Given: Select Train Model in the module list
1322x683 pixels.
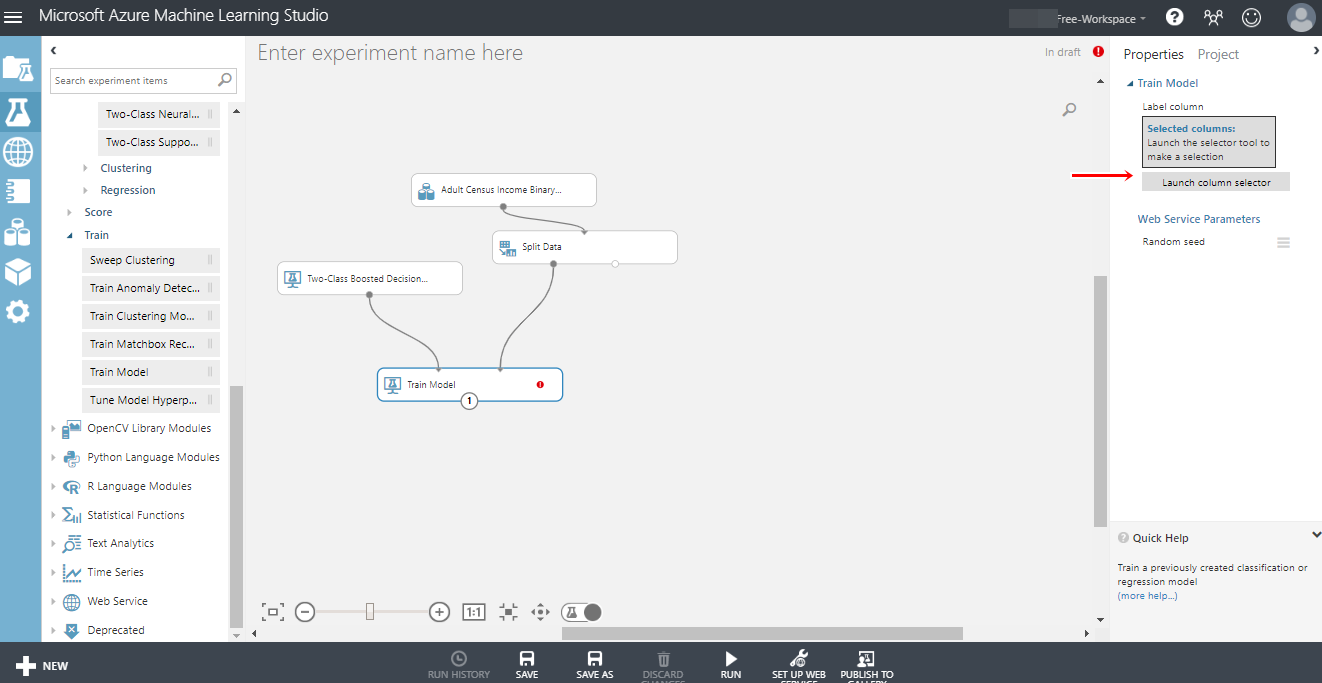Looking at the screenshot, I should click(x=150, y=372).
